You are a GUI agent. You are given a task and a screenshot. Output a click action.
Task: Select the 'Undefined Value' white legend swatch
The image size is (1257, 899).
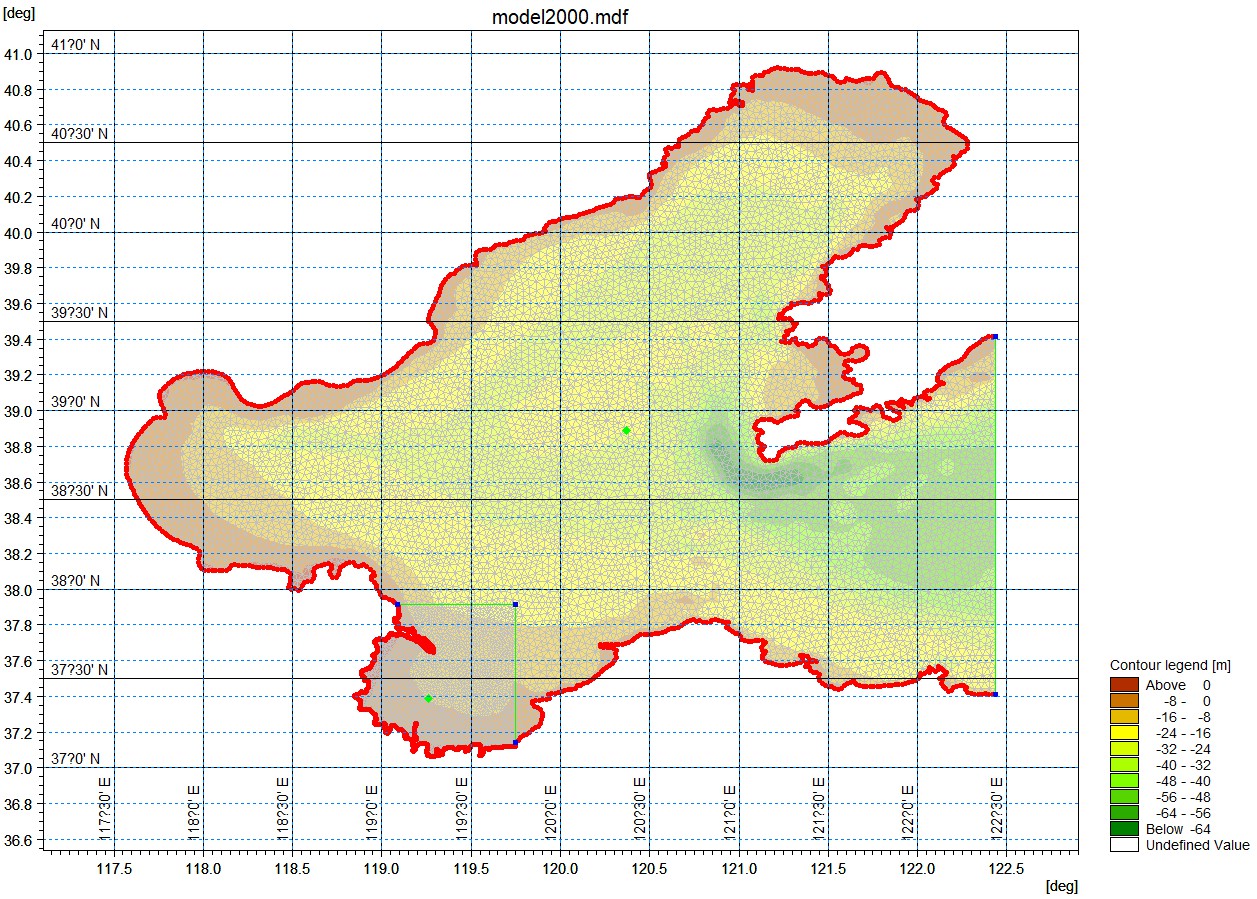coord(1124,845)
